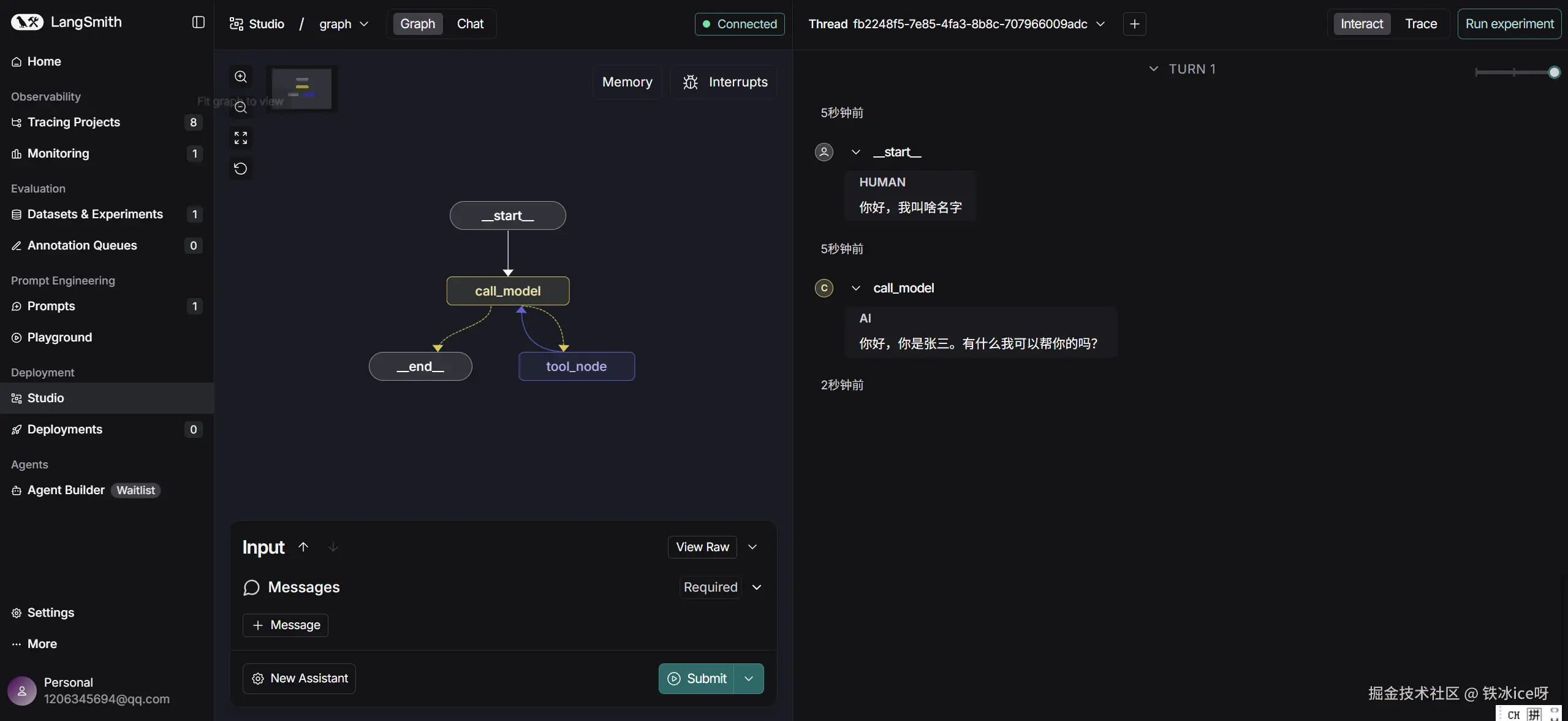Move Input section up arrow

pos(303,547)
